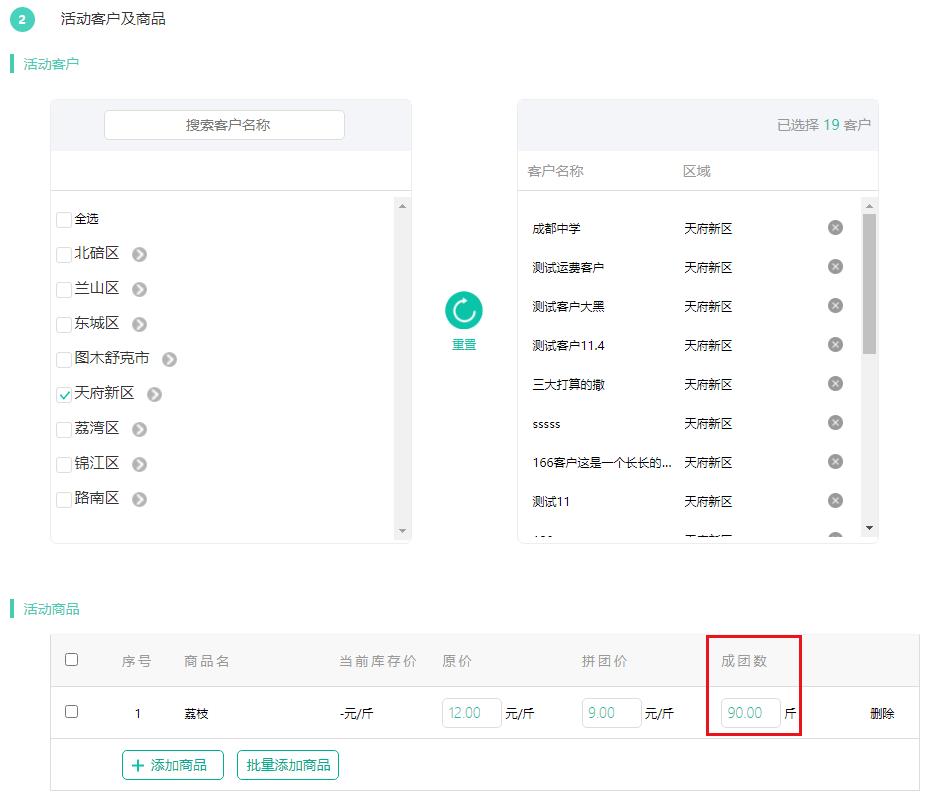The height and width of the screenshot is (799, 929).
Task: Click the 删除 link for 荔枝
Action: click(x=883, y=713)
